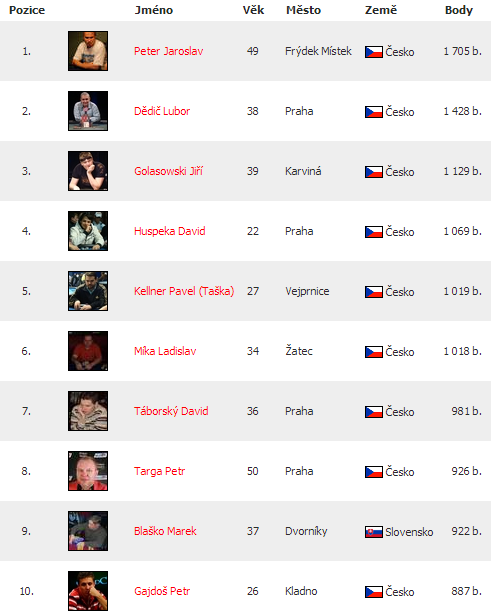Select the Blaško Marek name link
This screenshot has width=491, height=616.
165,531
